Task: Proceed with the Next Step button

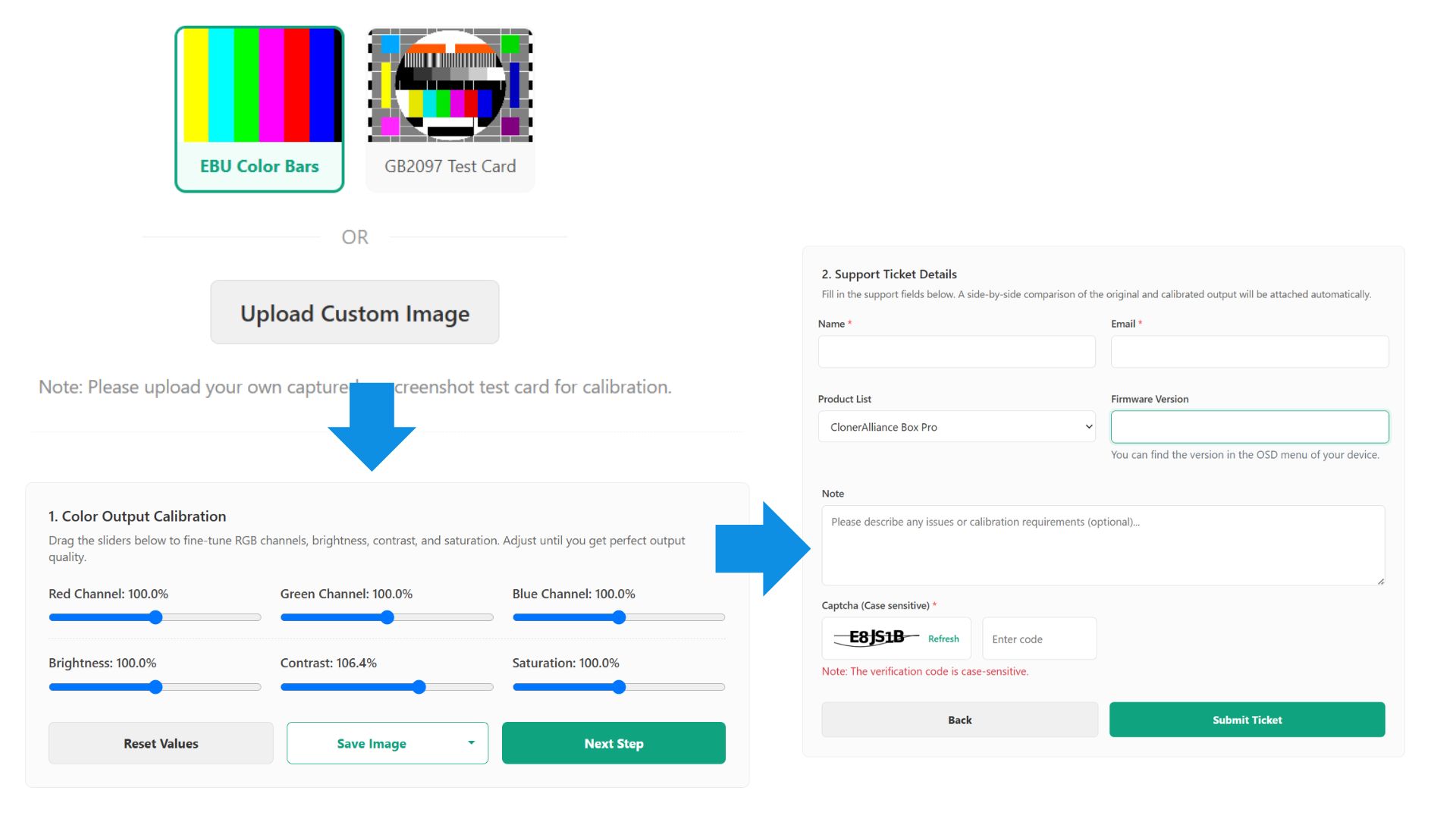Action: [613, 743]
